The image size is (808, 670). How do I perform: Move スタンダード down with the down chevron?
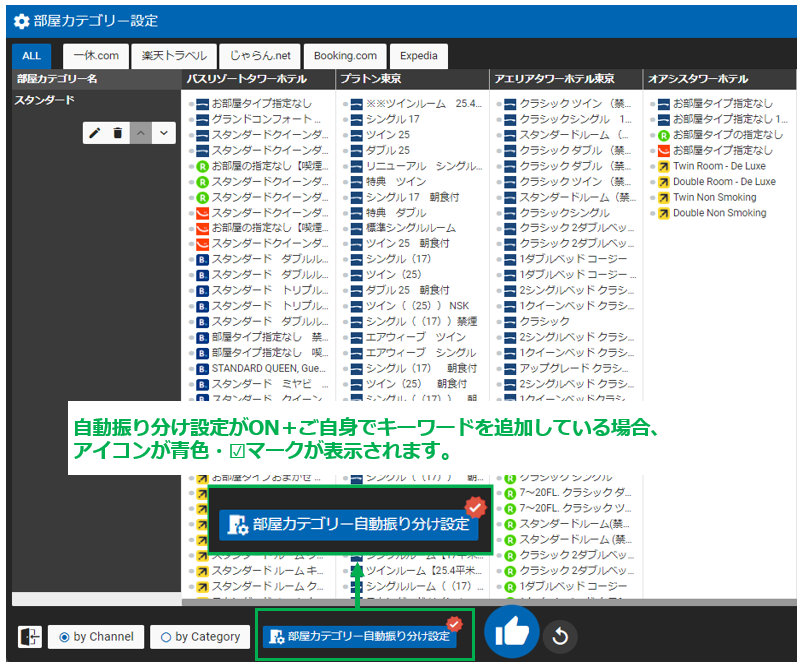point(164,132)
